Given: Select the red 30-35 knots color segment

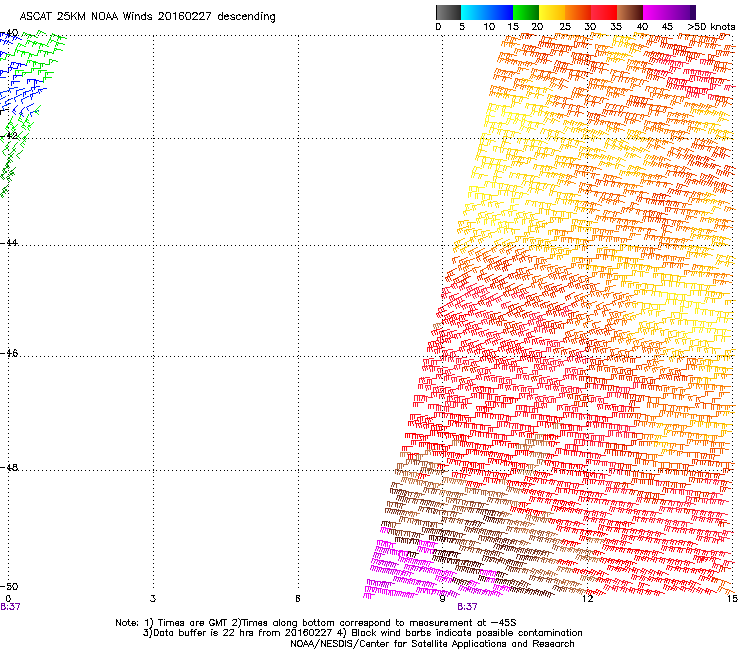Looking at the screenshot, I should (604, 12).
